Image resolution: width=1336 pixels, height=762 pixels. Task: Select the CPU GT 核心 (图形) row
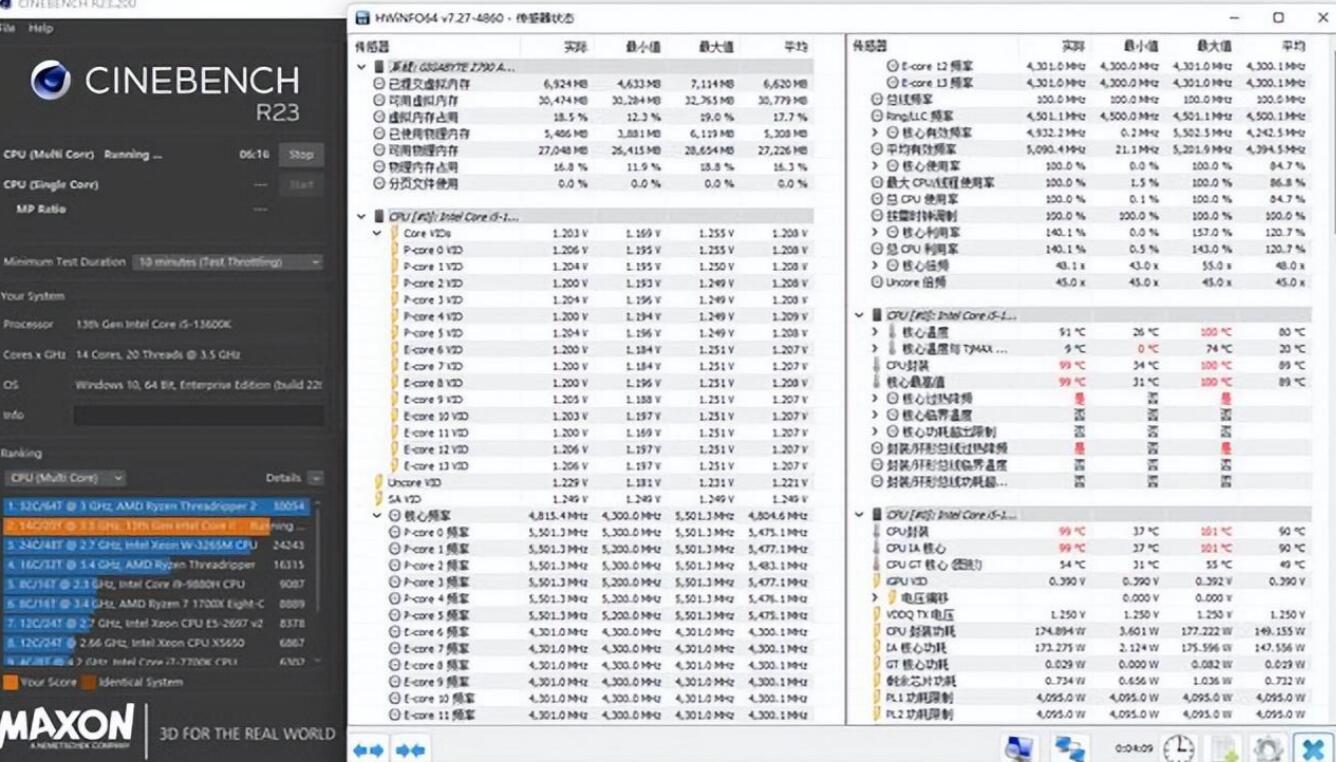pos(1089,565)
